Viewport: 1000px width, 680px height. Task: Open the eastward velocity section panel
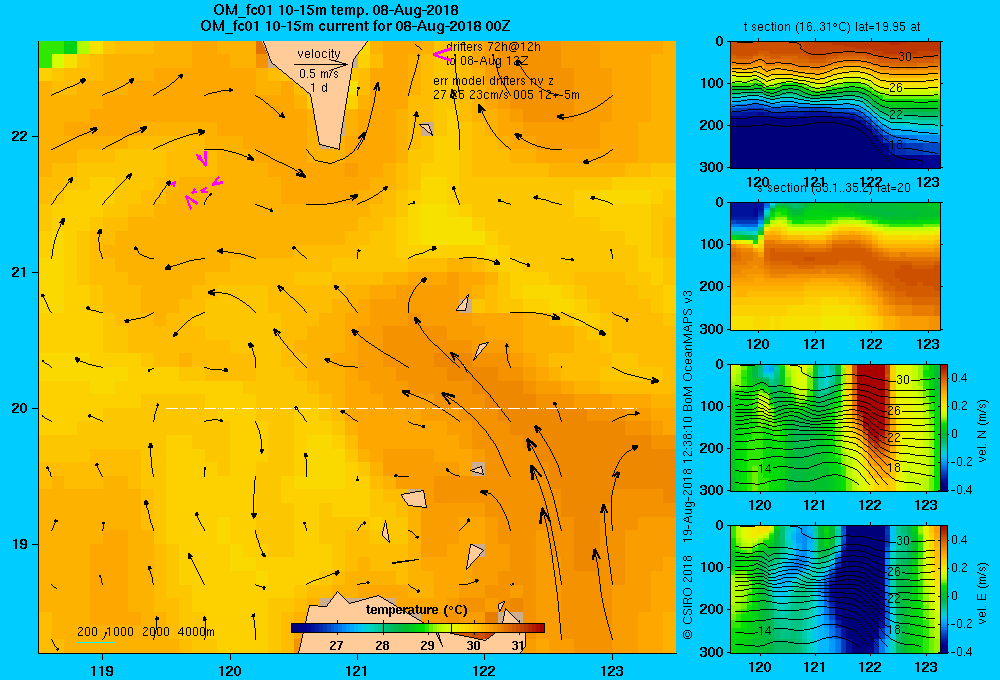[835, 589]
